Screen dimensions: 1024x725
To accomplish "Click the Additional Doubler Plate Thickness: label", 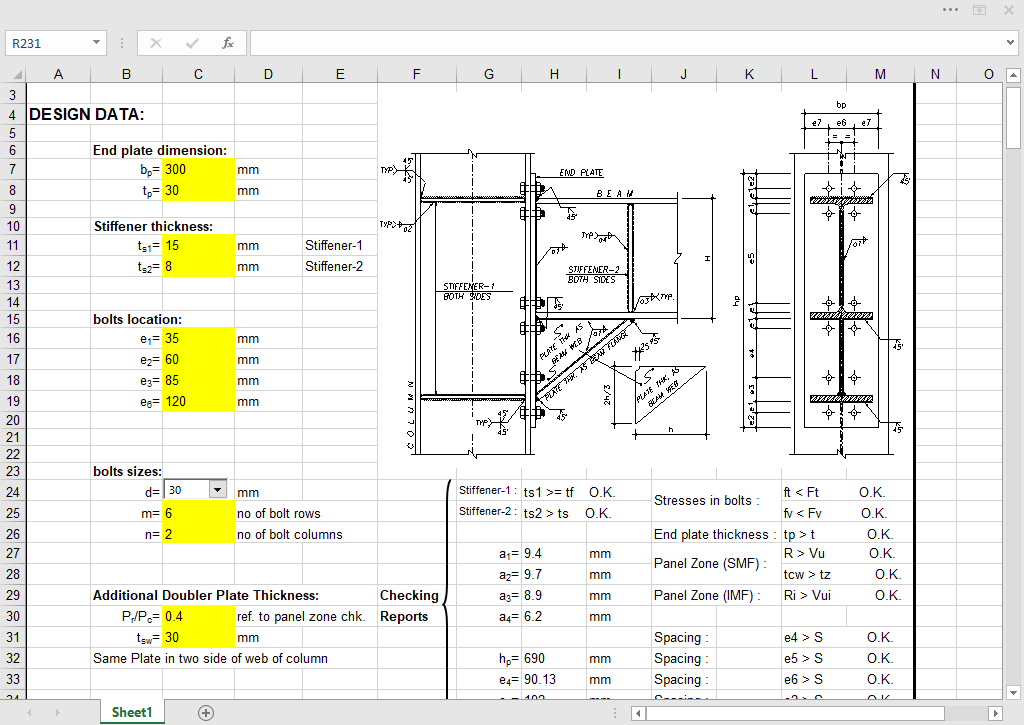I will pyautogui.click(x=206, y=595).
